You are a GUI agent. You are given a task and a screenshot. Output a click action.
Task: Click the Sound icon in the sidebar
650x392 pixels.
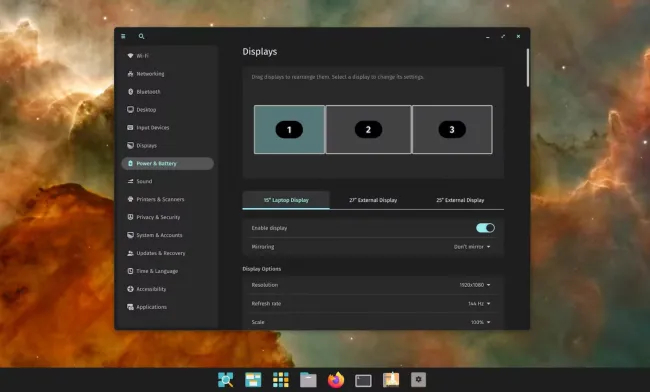[130, 181]
